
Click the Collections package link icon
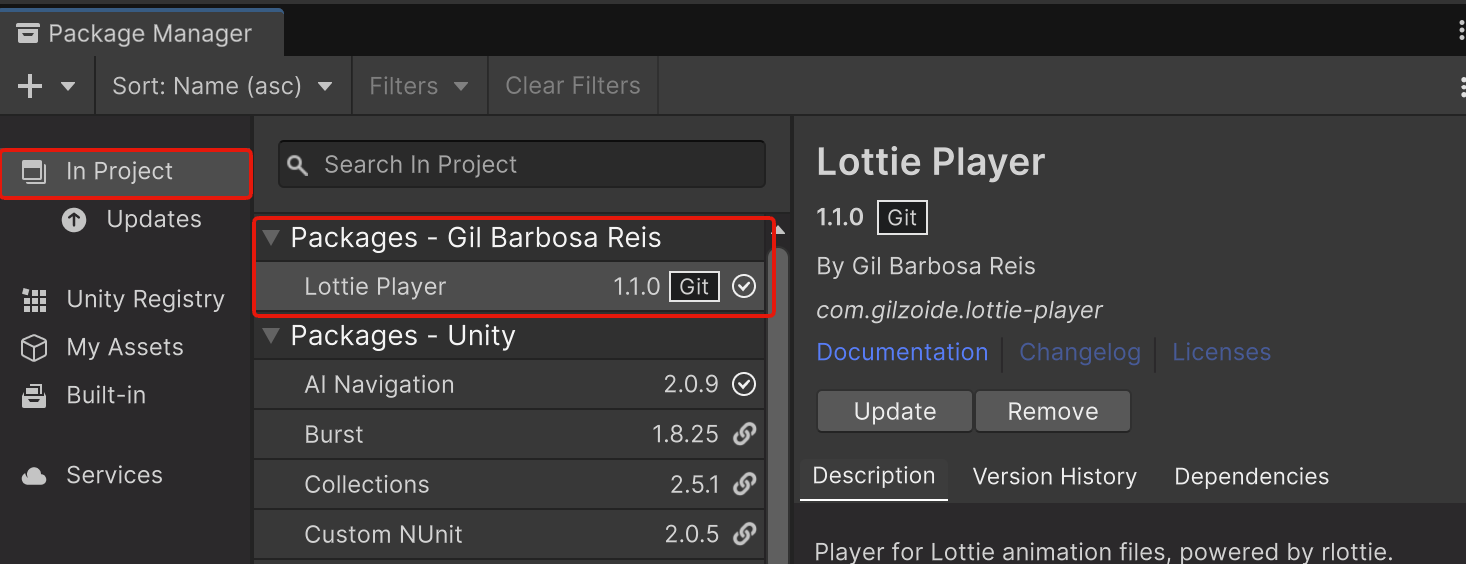point(744,485)
